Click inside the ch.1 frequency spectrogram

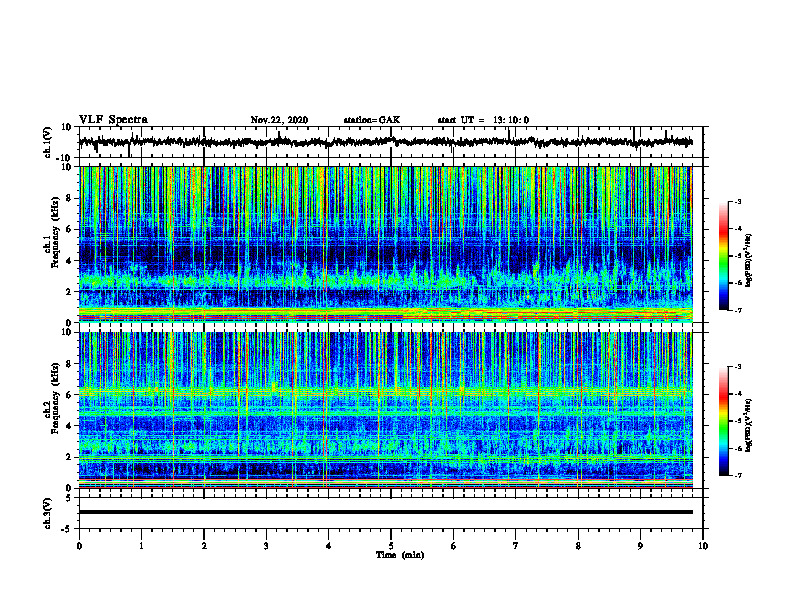385,244
